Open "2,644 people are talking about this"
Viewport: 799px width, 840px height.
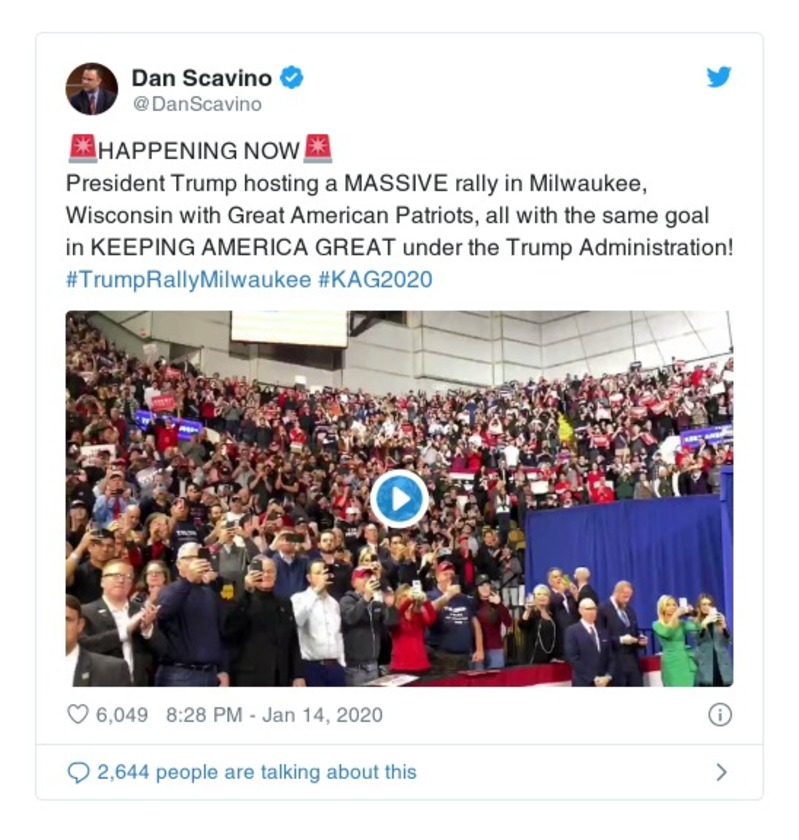[x=257, y=772]
